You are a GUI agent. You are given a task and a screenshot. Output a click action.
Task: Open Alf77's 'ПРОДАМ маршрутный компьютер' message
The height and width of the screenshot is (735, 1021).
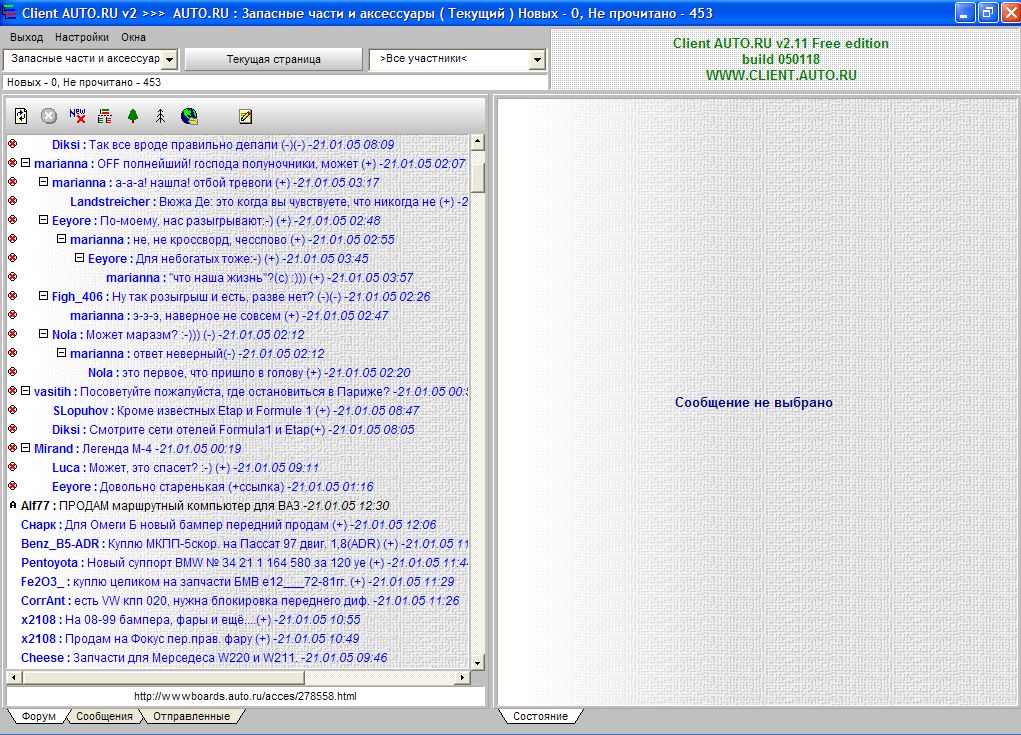[x=205, y=506]
